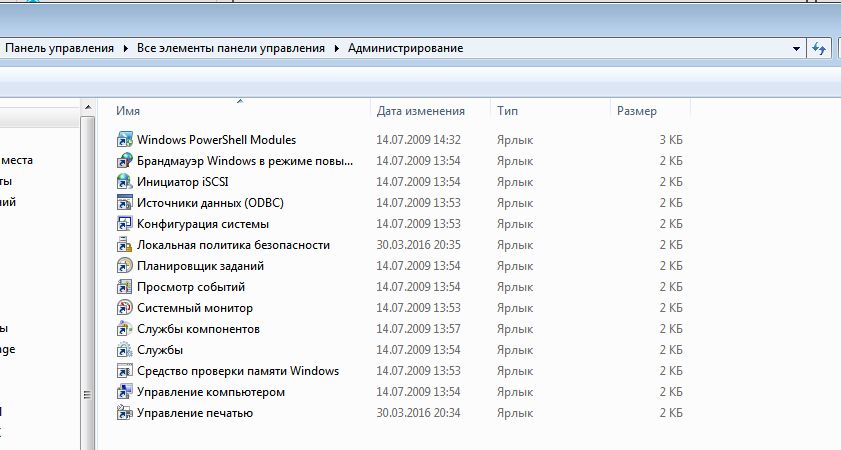This screenshot has width=841, height=450.
Task: Select the Управление компьютером icon
Action: click(x=124, y=392)
